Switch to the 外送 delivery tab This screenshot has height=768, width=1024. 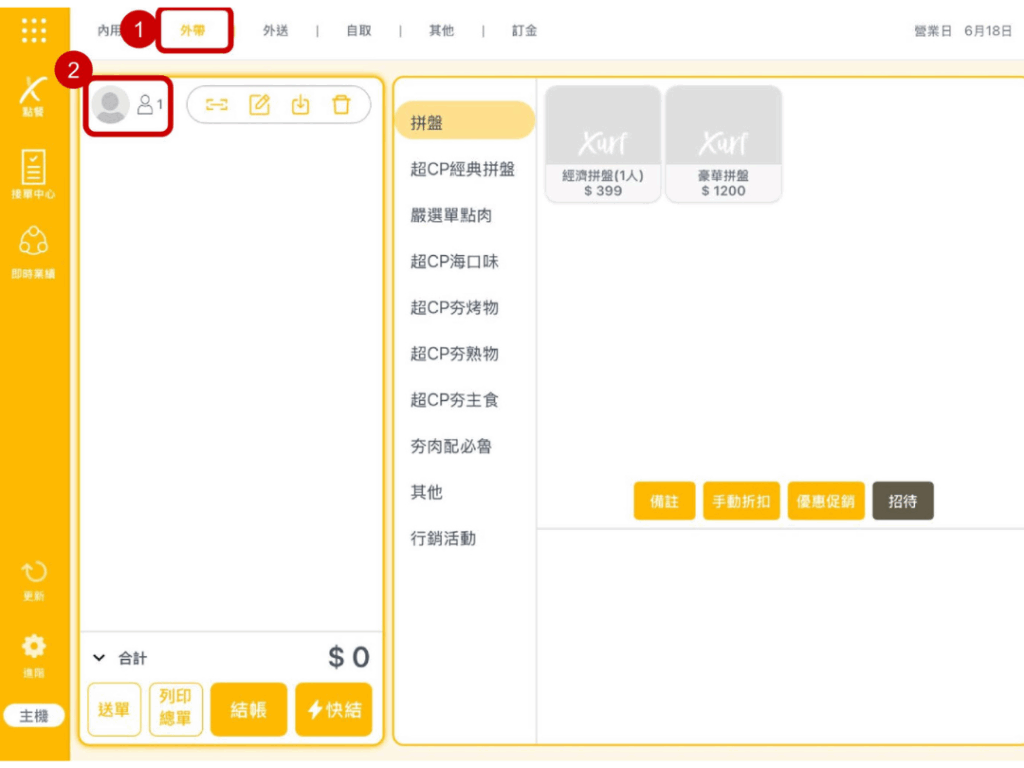point(275,31)
